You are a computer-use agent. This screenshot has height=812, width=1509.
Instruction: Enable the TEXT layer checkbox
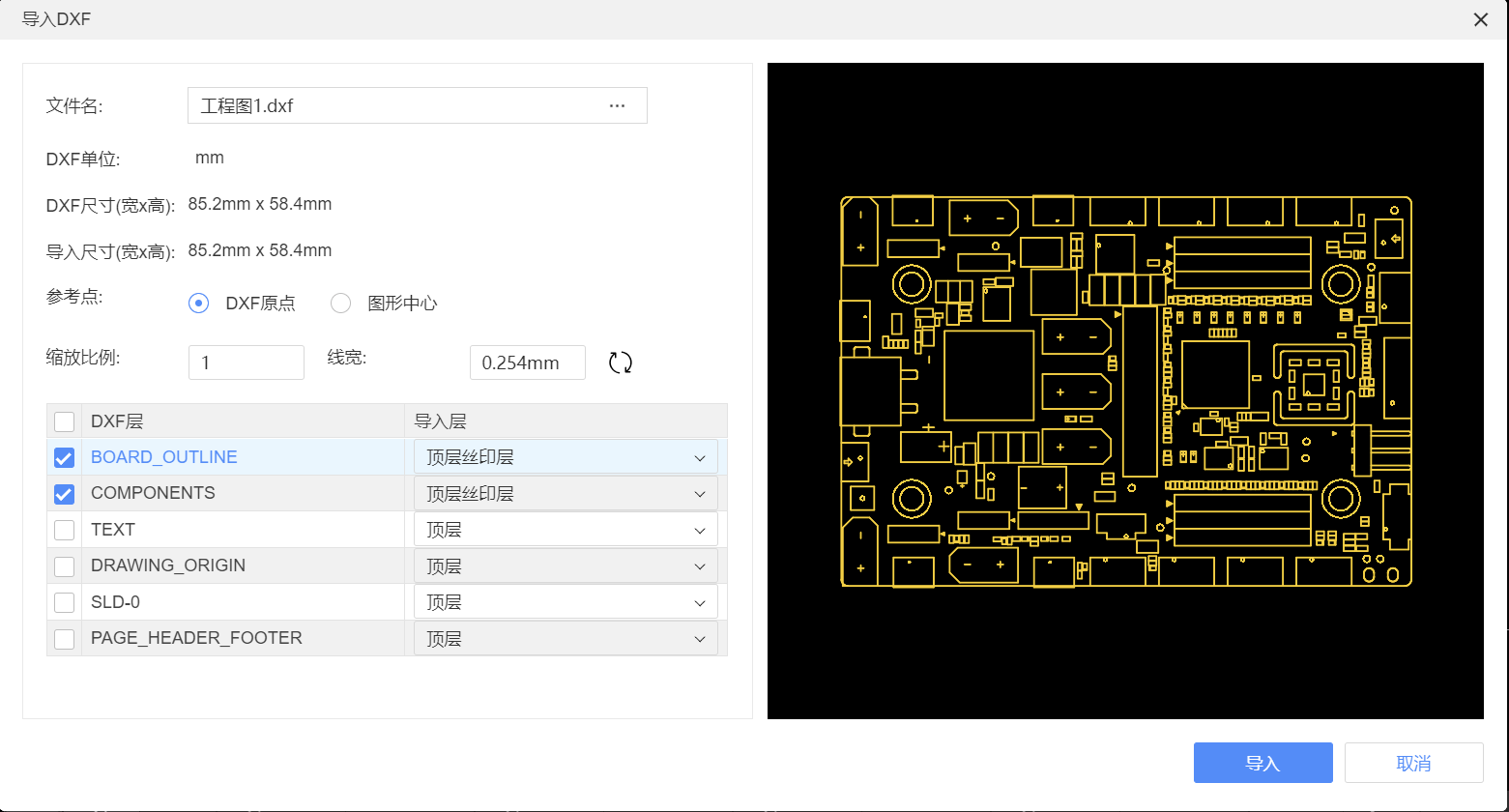65,530
